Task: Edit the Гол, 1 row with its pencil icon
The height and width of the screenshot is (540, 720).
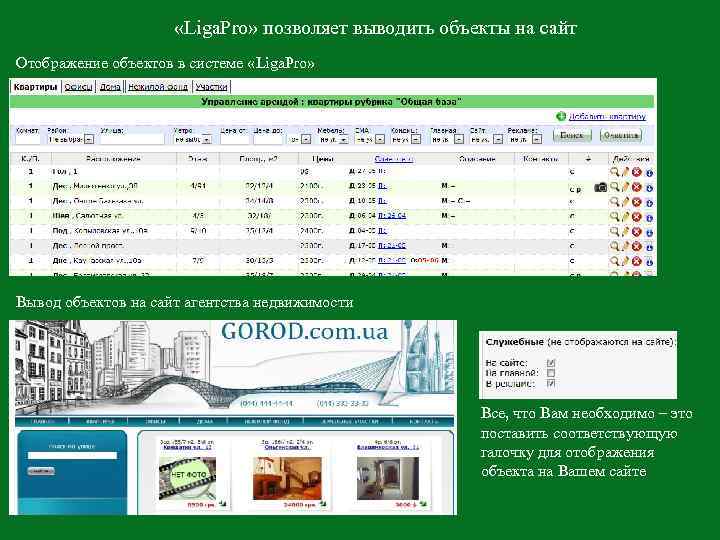Action: click(x=625, y=172)
